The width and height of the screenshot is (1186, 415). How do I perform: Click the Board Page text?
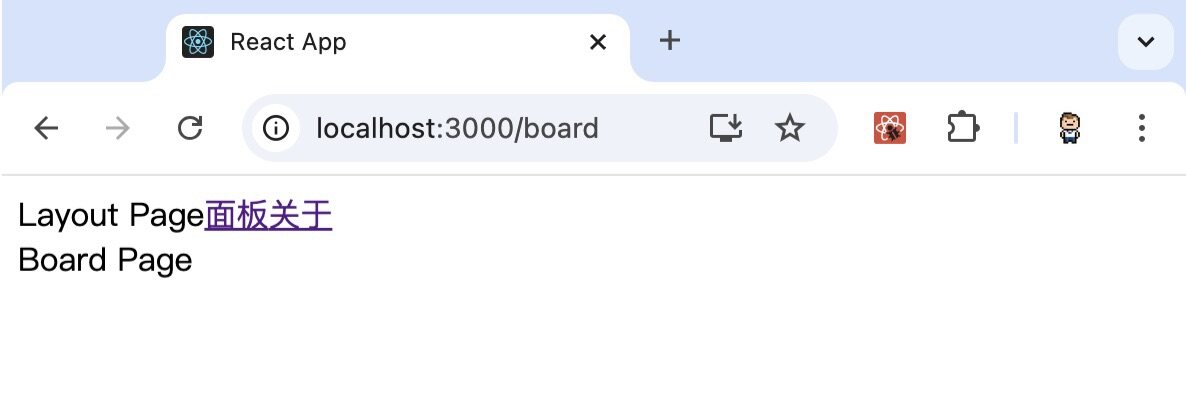[x=105, y=260]
